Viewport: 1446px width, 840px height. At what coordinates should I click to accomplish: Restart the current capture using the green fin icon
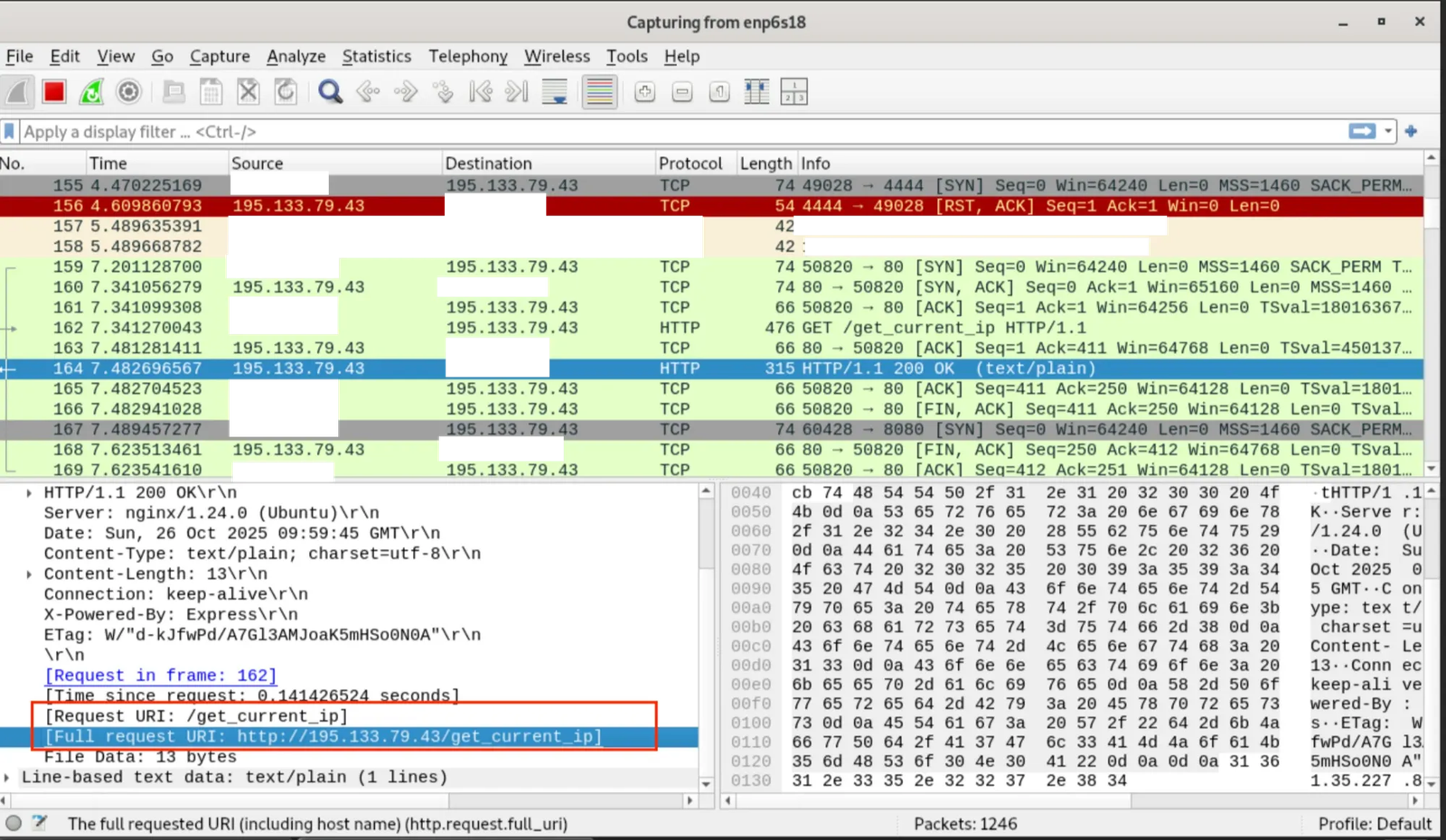[x=91, y=91]
